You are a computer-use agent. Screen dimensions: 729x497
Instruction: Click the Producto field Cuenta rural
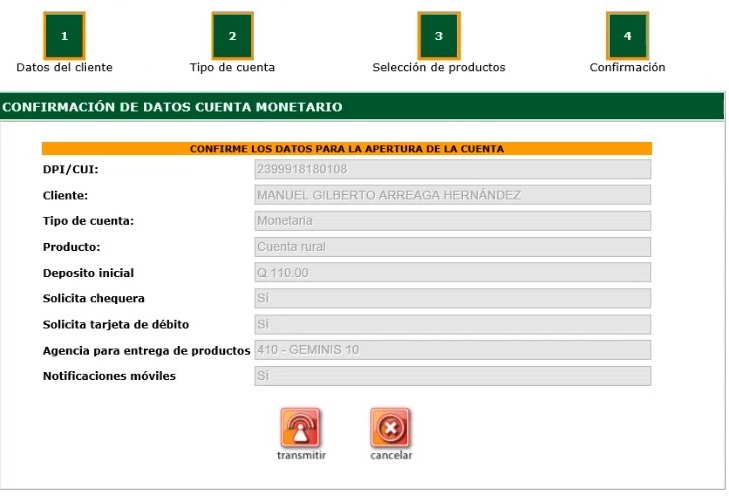click(x=452, y=247)
